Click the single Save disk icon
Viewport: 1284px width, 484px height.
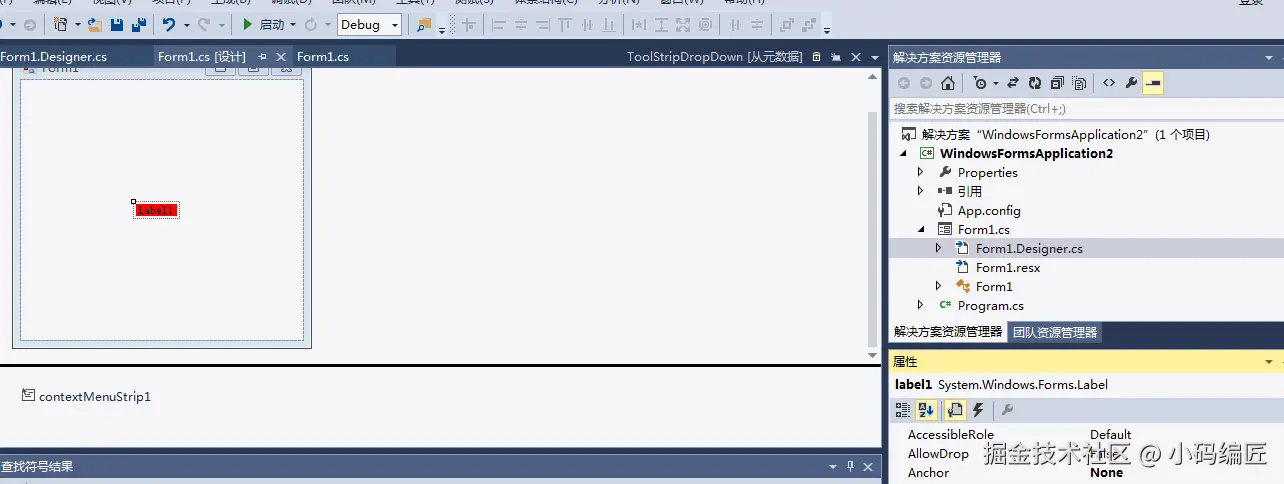click(117, 24)
